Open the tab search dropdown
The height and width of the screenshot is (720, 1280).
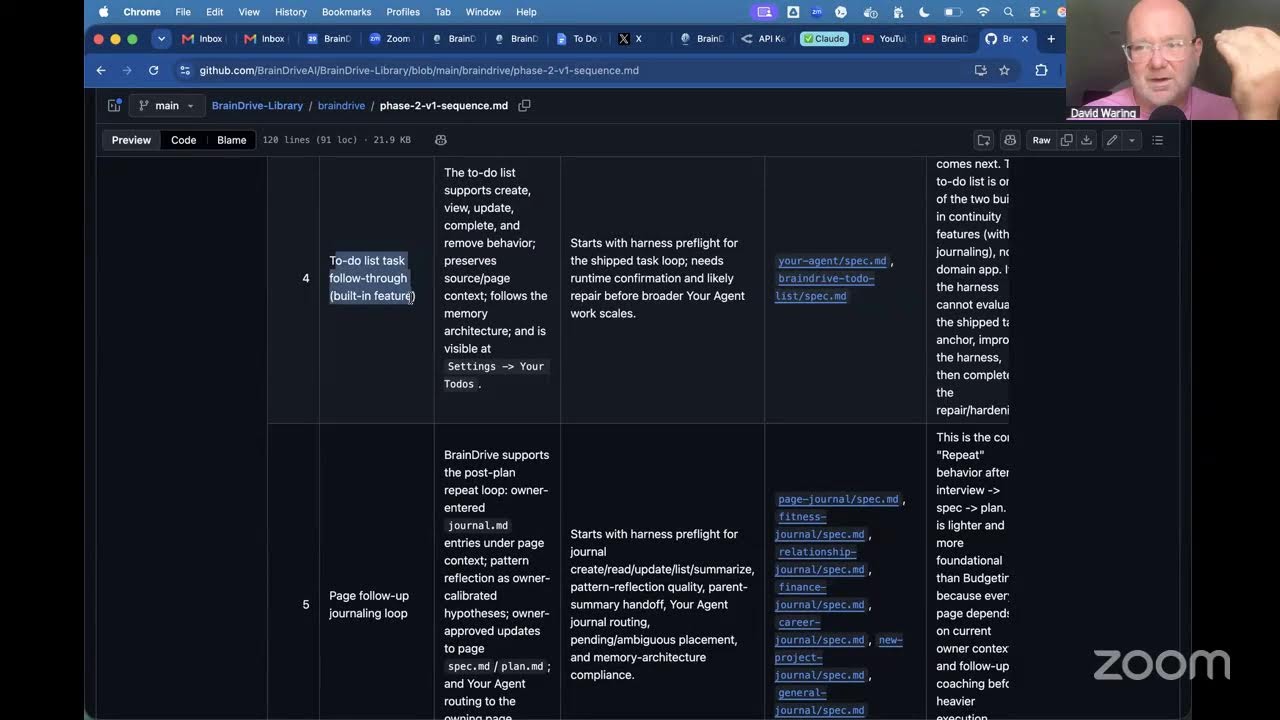161,39
